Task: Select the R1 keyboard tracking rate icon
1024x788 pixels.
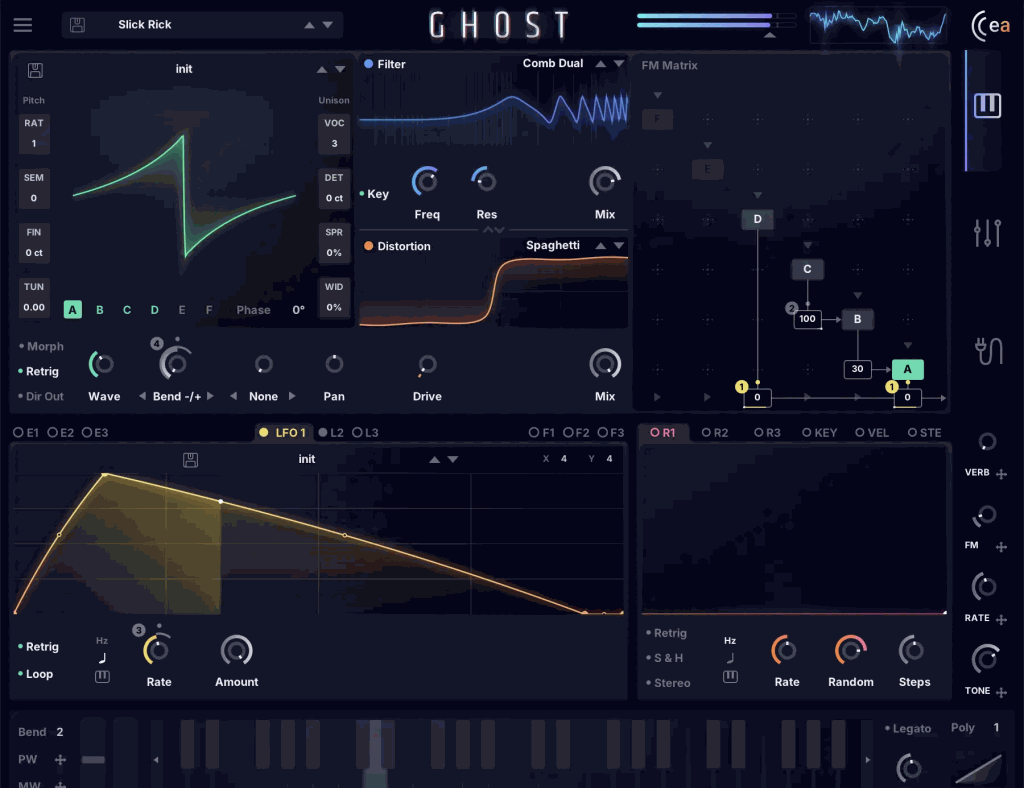Action: click(730, 676)
